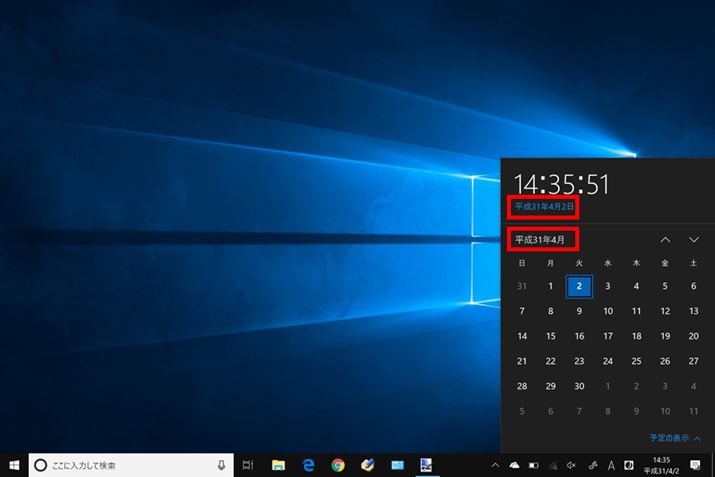The height and width of the screenshot is (477, 715).
Task: Click the taskbar clock showing 14:35
Action: tap(661, 465)
